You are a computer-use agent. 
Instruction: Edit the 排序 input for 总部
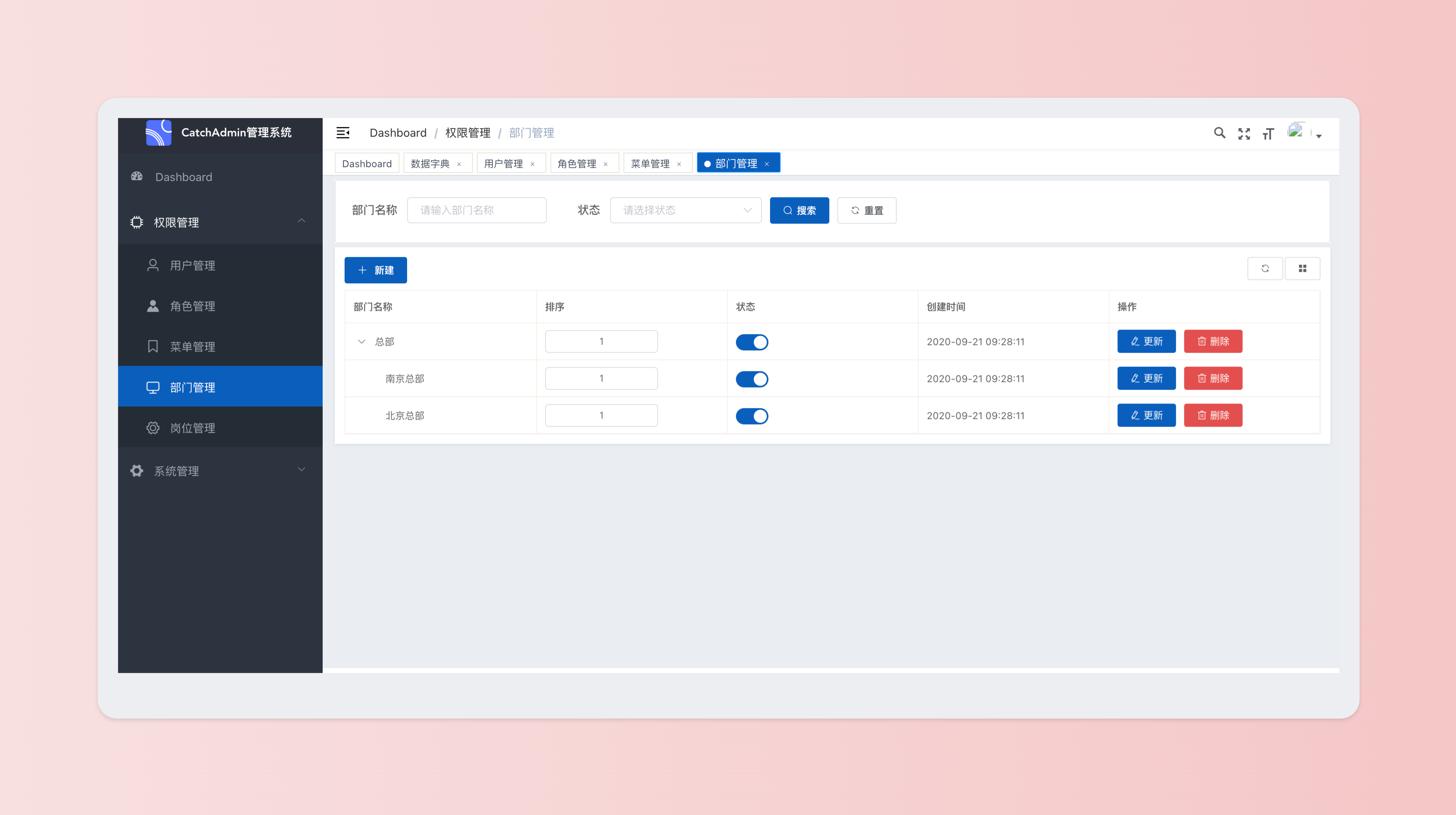[x=602, y=341]
